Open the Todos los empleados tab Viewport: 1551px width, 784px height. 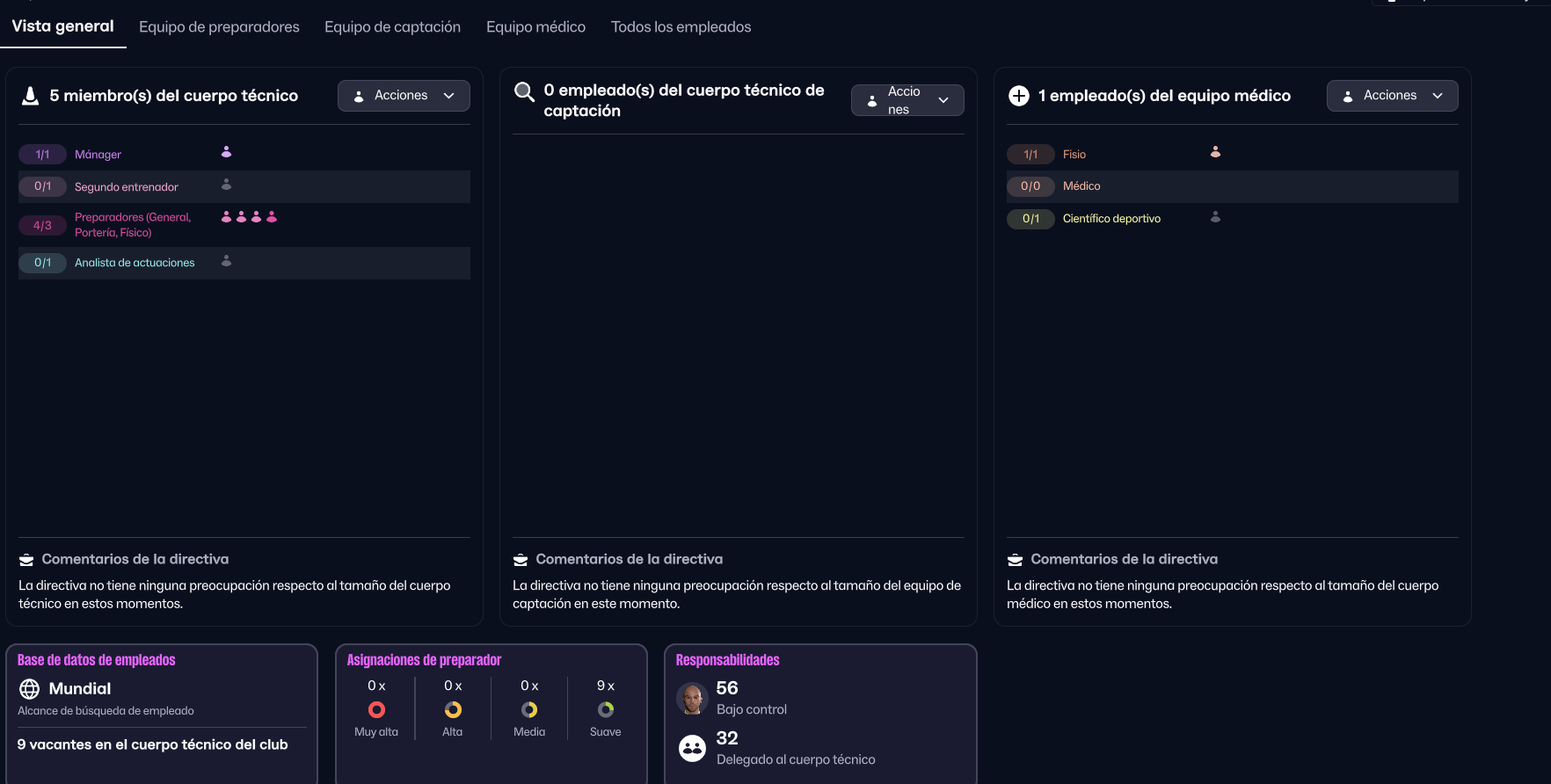681,27
